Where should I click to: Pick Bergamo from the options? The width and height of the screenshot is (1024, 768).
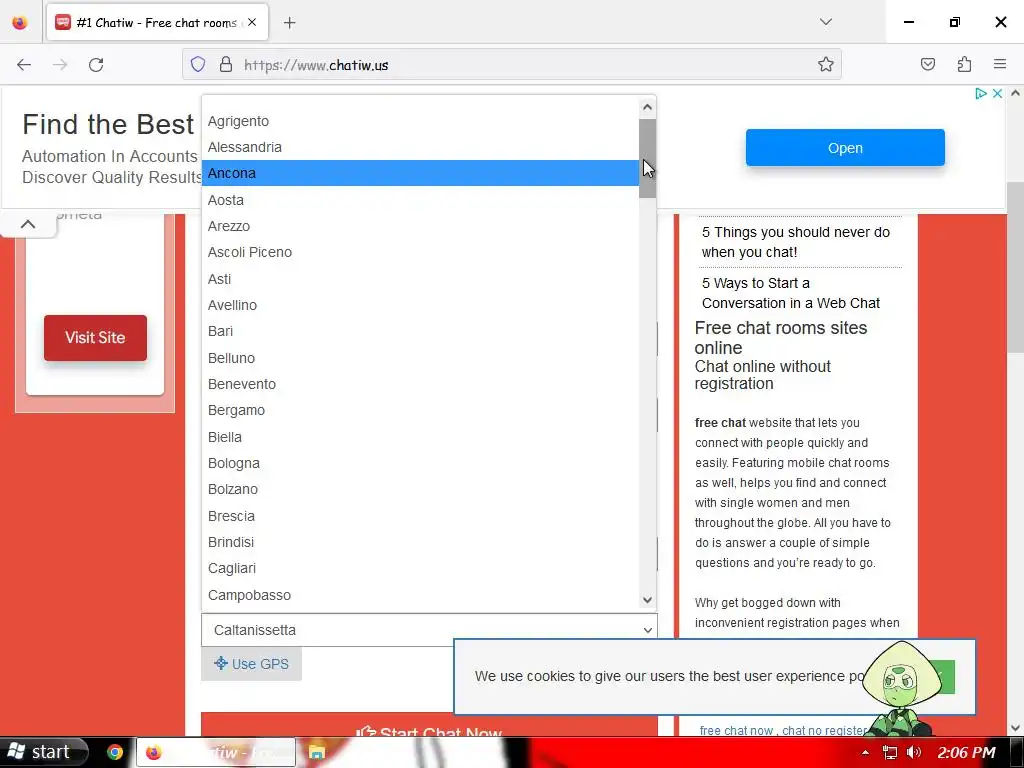421,410
